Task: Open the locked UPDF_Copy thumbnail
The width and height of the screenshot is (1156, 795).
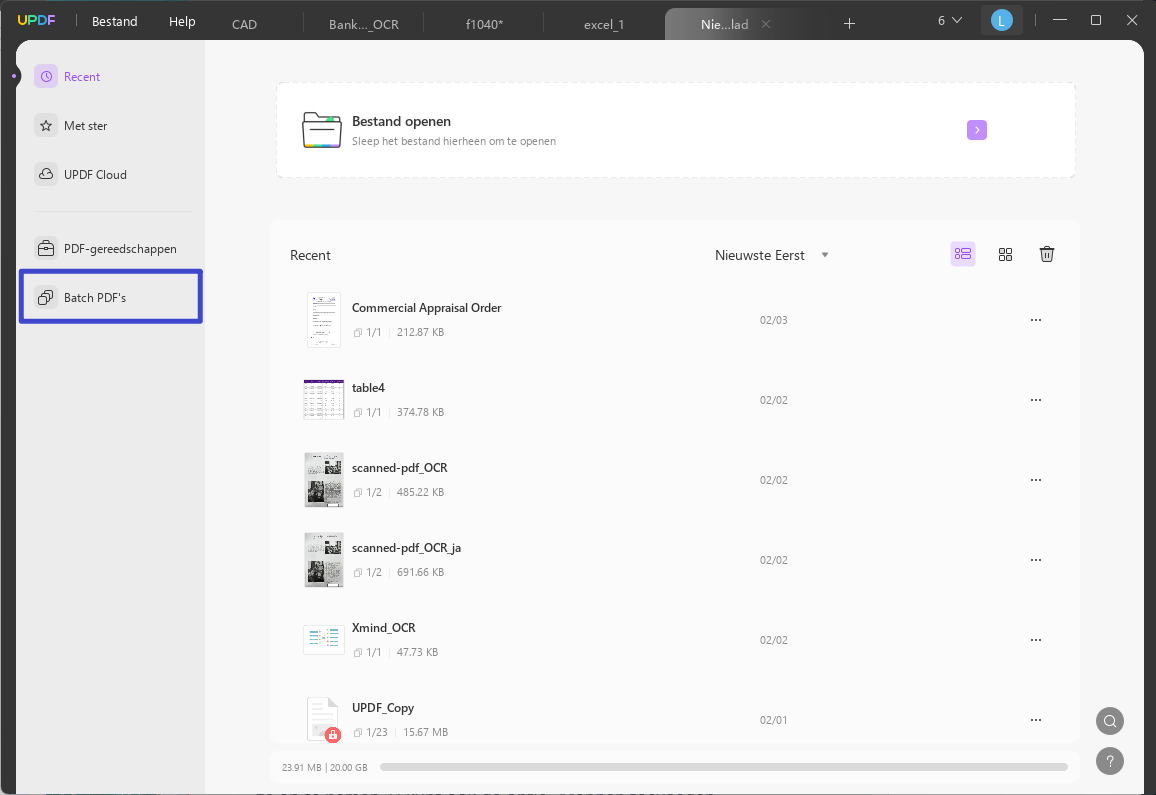Action: [324, 720]
